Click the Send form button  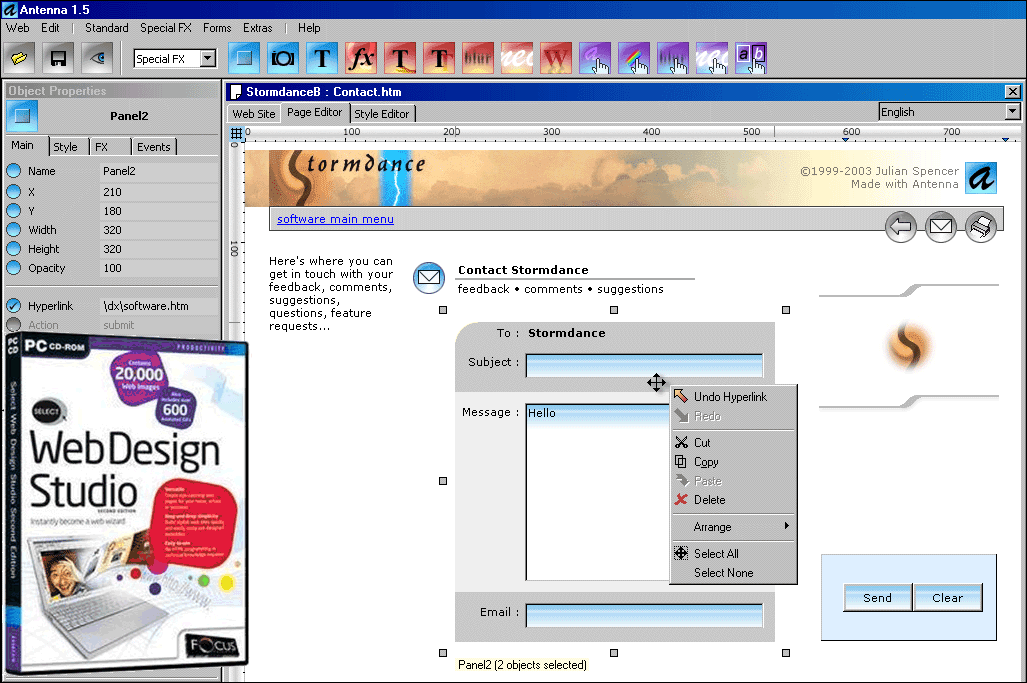877,598
